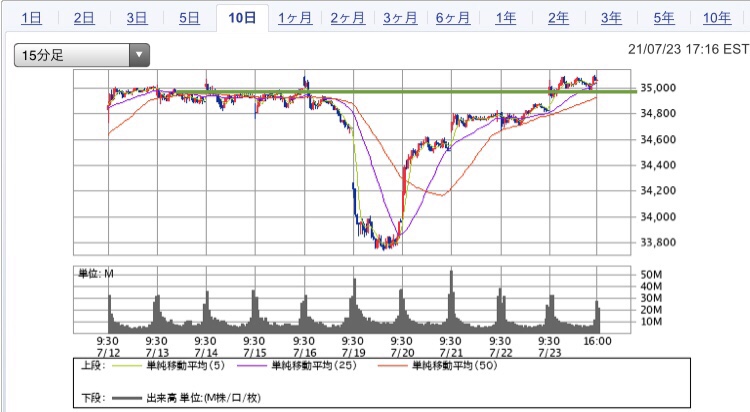Click the 30M volume axis label
The width and height of the screenshot is (750, 412).
coord(651,298)
